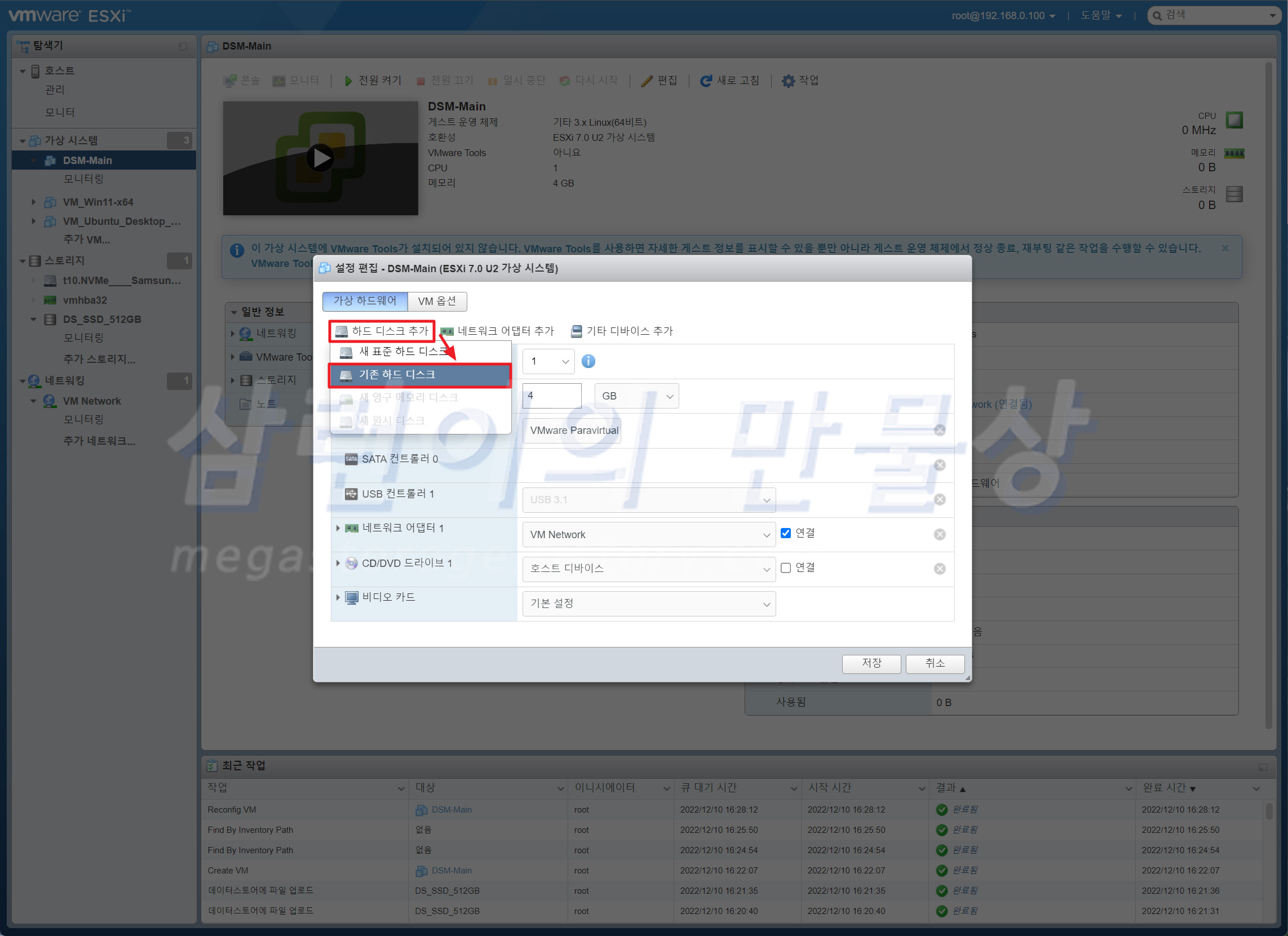1288x936 pixels.
Task: Open the memory unit GB dropdown
Action: [x=636, y=396]
